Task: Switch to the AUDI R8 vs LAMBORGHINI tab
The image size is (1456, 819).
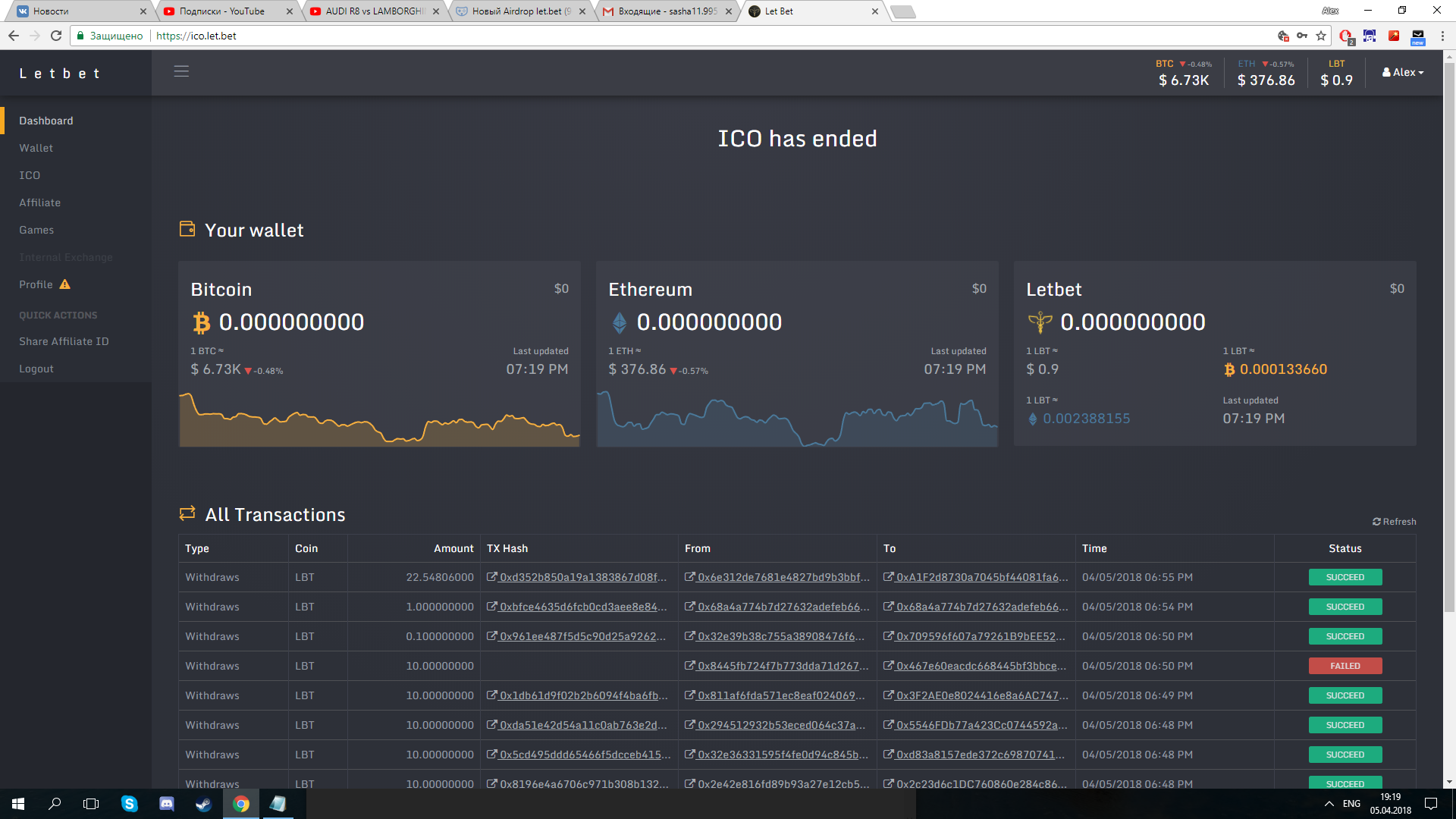Action: 372,11
